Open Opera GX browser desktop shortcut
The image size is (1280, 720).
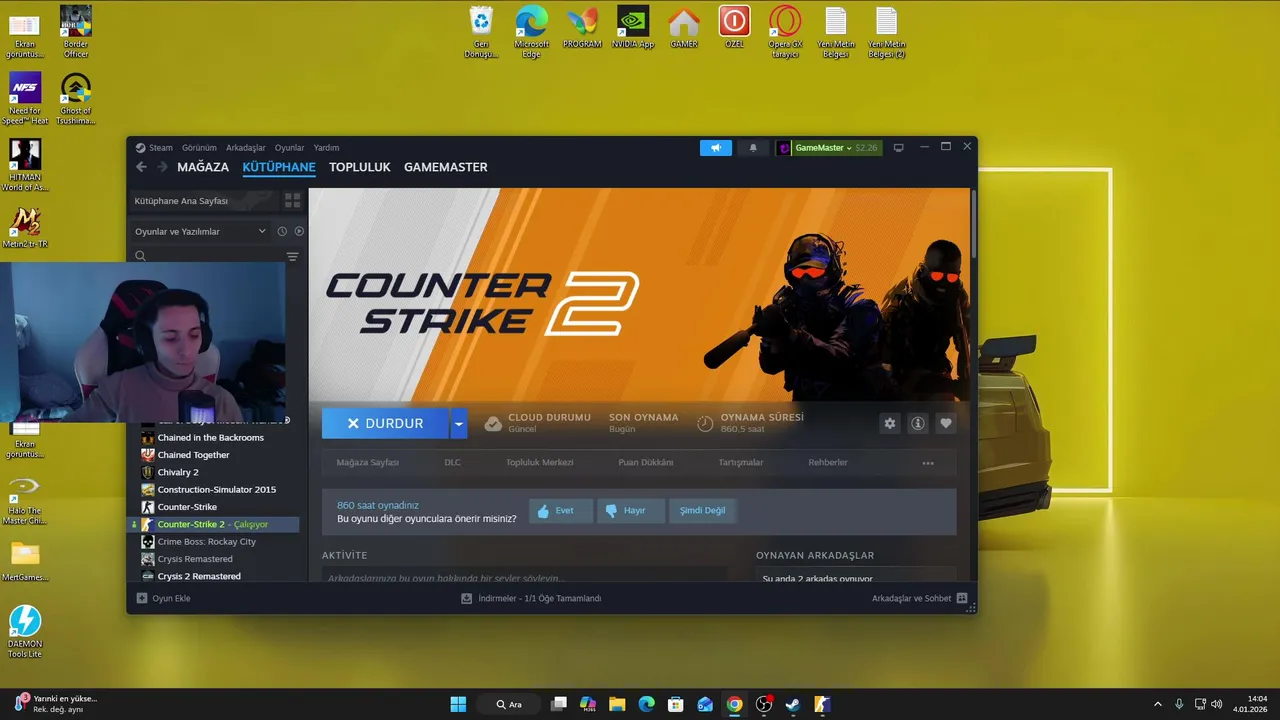[785, 32]
